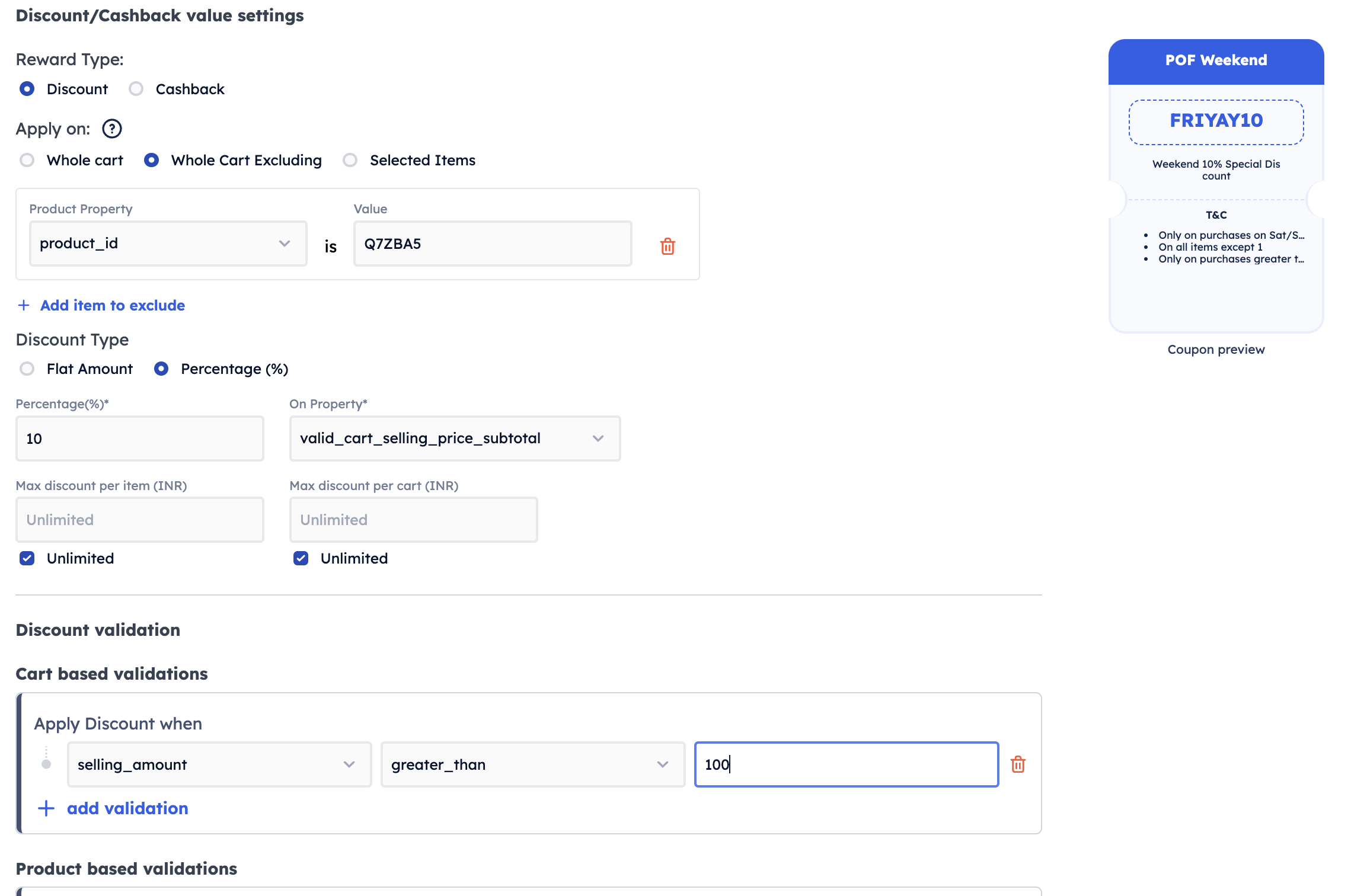This screenshot has height=896, width=1367.
Task: Uncheck Unlimited for max discount per cart
Action: coord(301,558)
